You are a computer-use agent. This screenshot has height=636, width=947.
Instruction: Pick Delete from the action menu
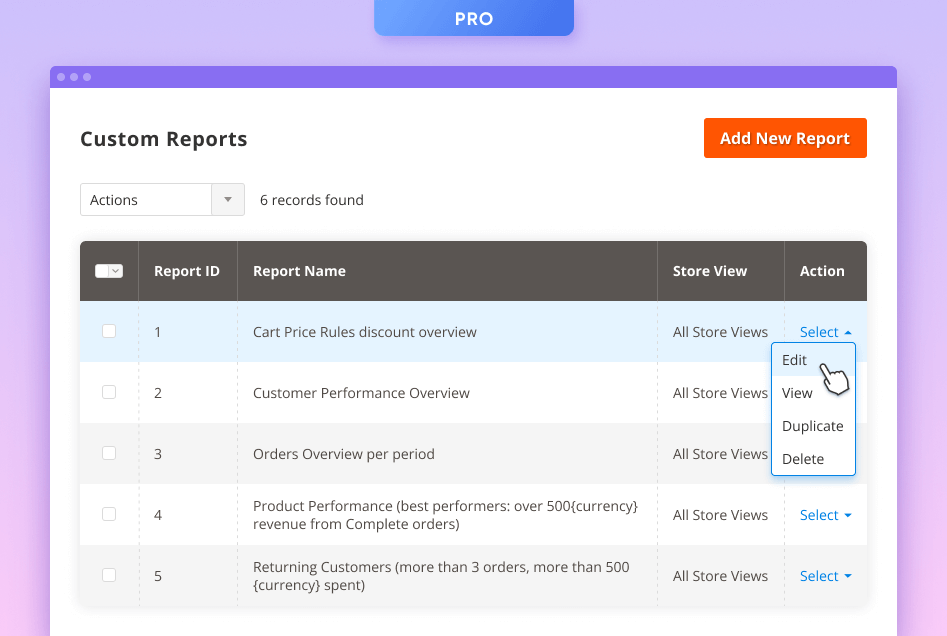[803, 459]
